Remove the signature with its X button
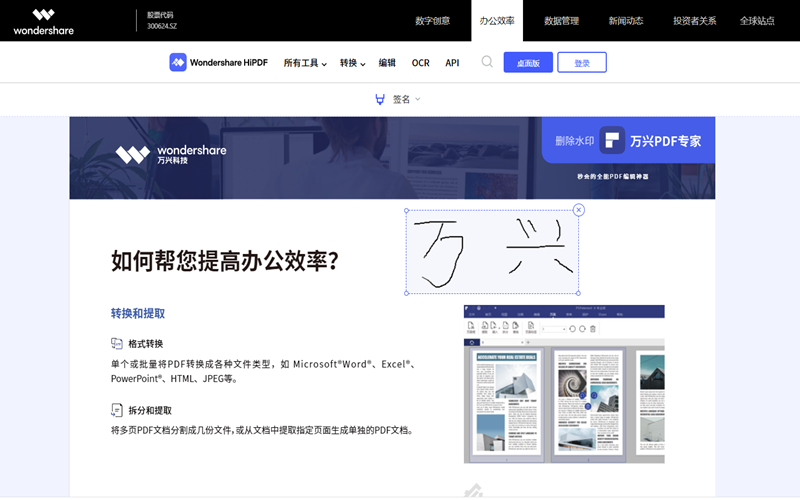Viewport: 800px width, 500px height. (x=579, y=210)
